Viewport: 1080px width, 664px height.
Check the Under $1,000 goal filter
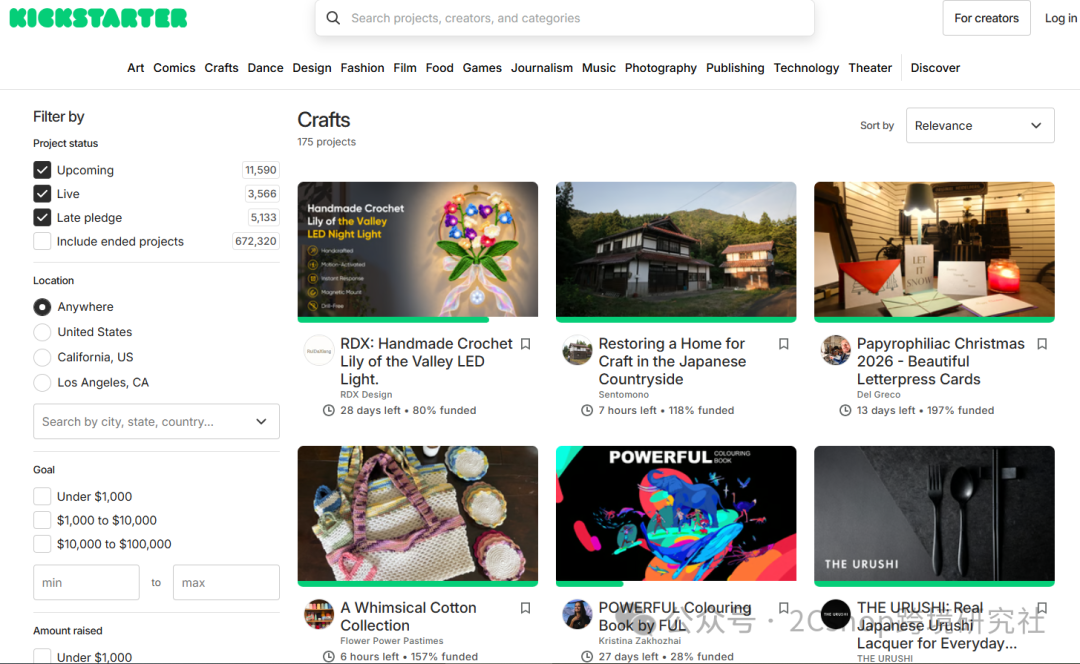[42, 497]
